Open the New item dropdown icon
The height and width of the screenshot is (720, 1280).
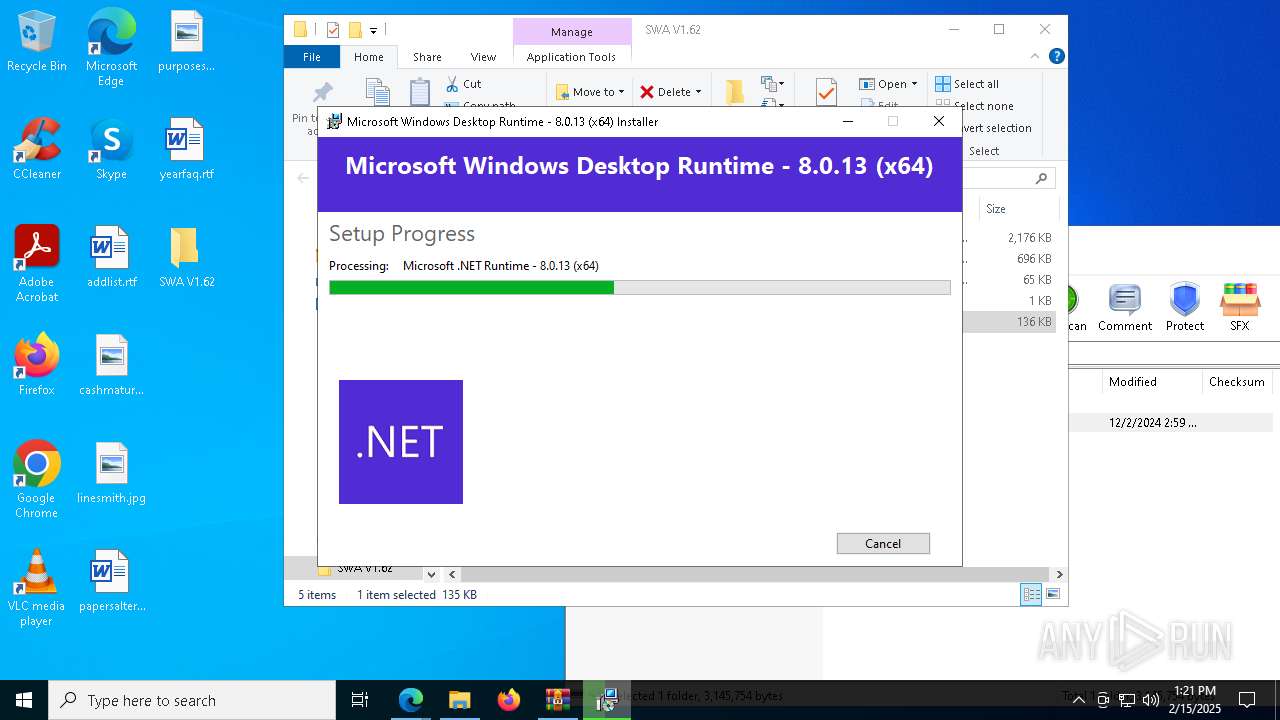(772, 84)
